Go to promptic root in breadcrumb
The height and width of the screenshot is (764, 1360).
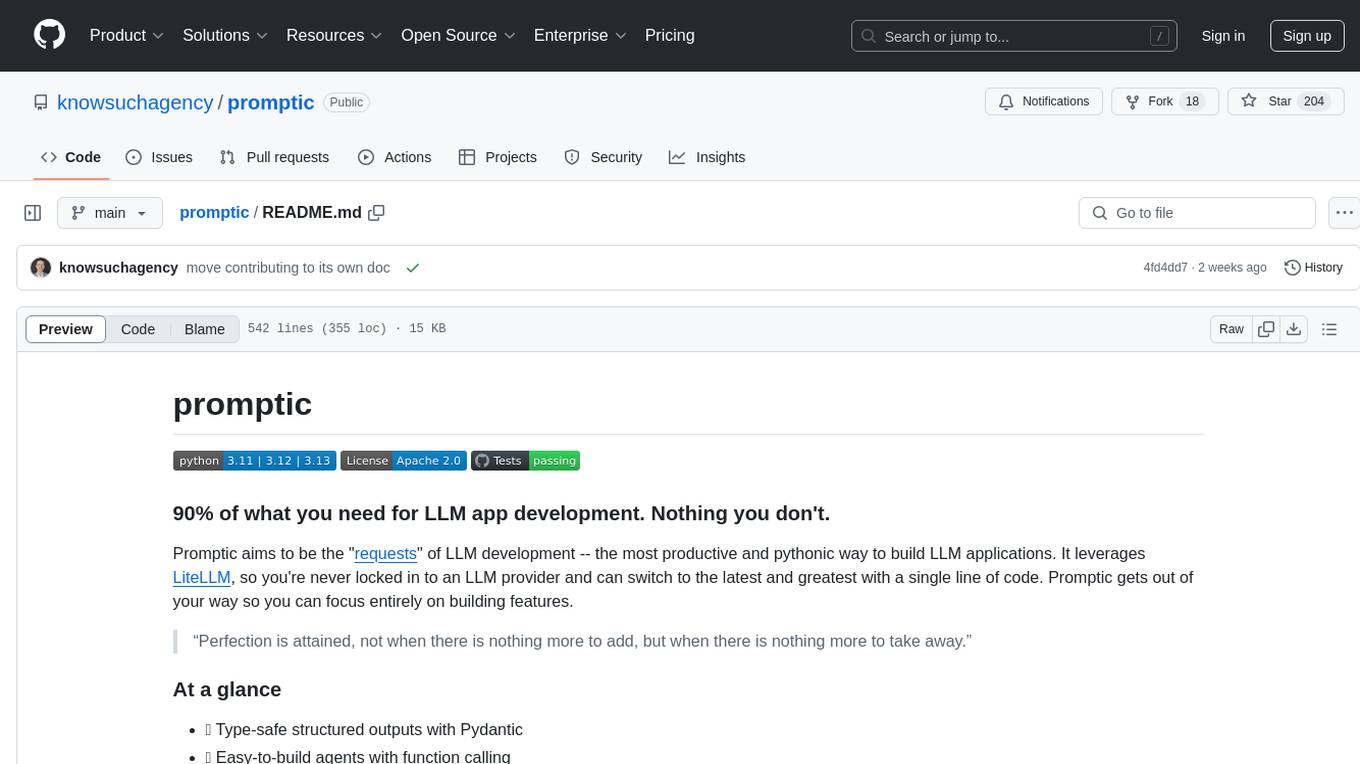(x=214, y=213)
